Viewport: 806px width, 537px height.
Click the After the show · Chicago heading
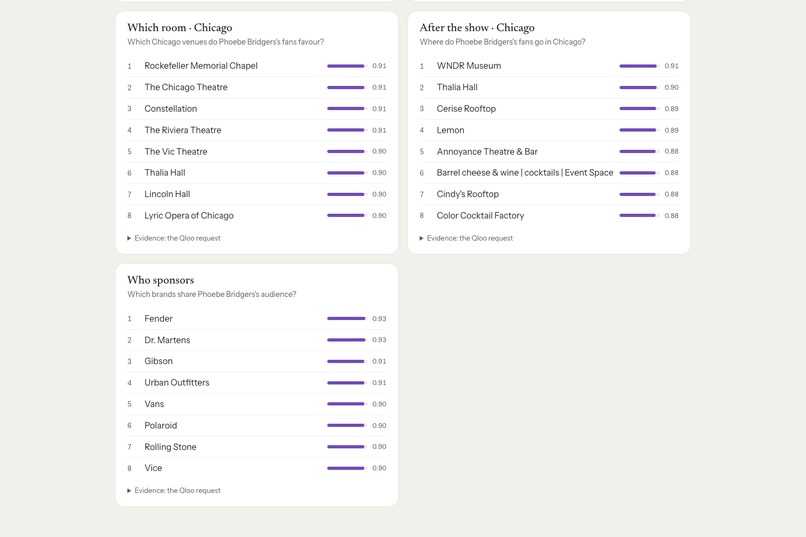pos(477,28)
